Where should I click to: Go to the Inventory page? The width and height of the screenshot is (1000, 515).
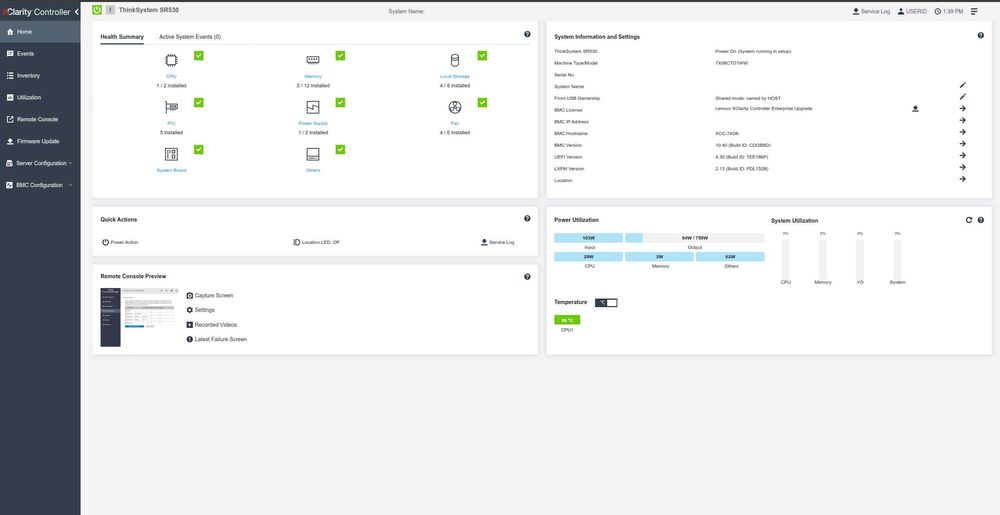tap(40, 75)
